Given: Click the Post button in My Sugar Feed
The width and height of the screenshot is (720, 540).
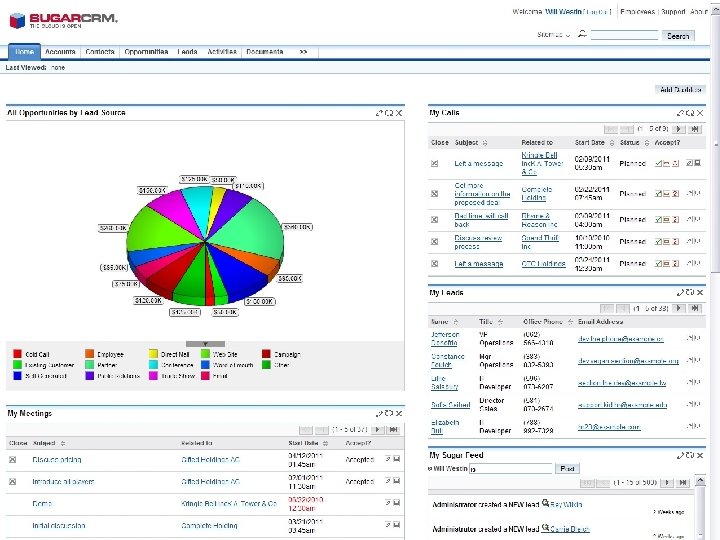Looking at the screenshot, I should [568, 469].
